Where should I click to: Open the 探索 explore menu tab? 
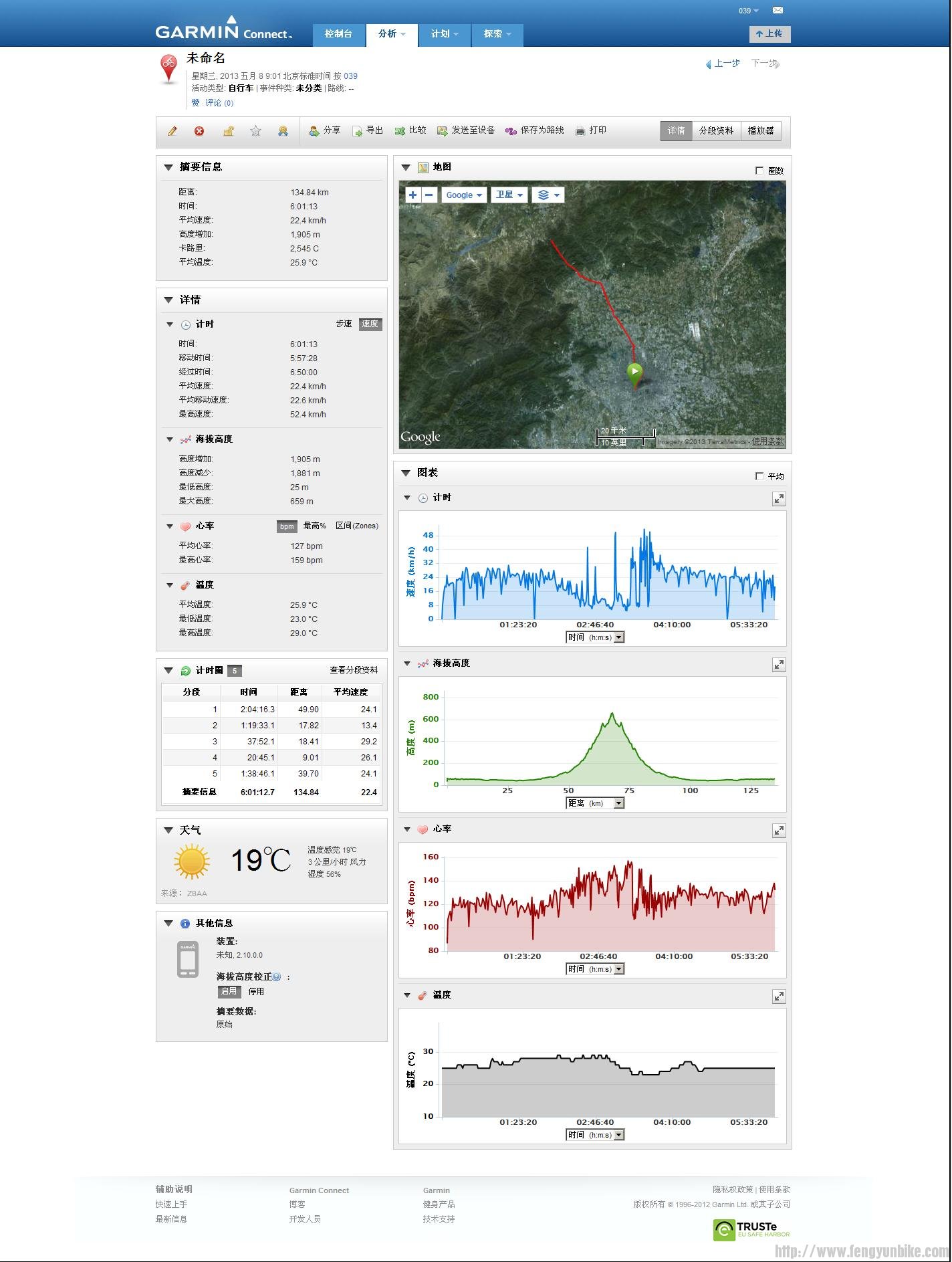(x=497, y=34)
